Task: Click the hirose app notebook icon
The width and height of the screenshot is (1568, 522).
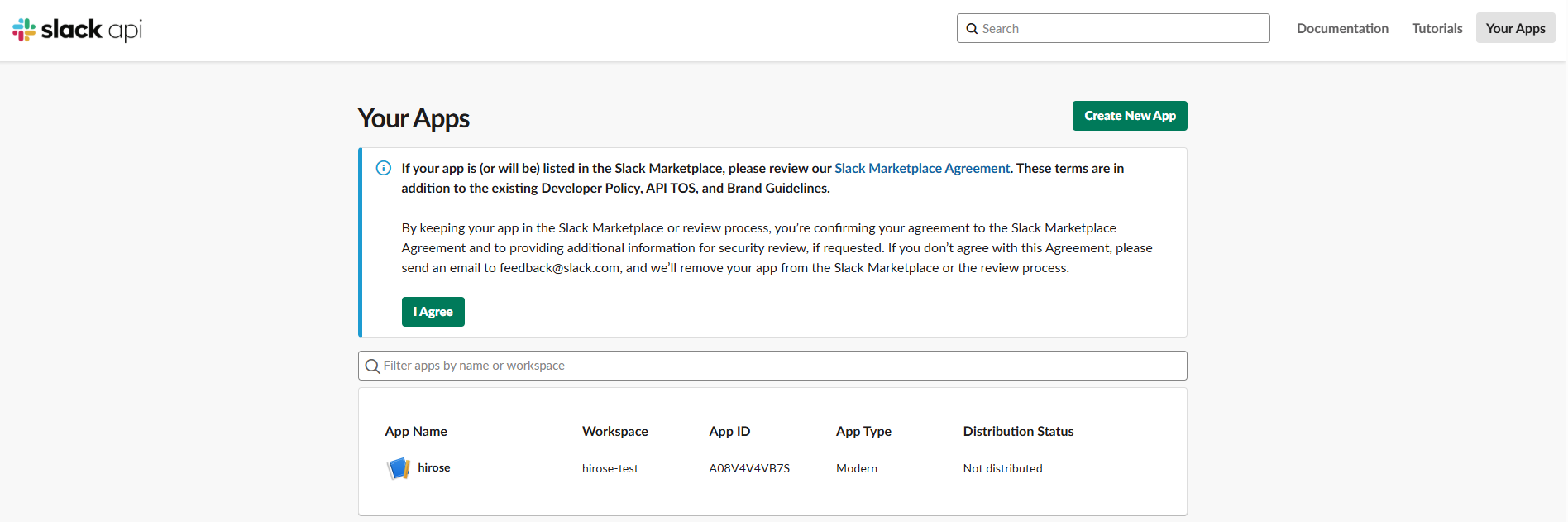Action: 399,468
